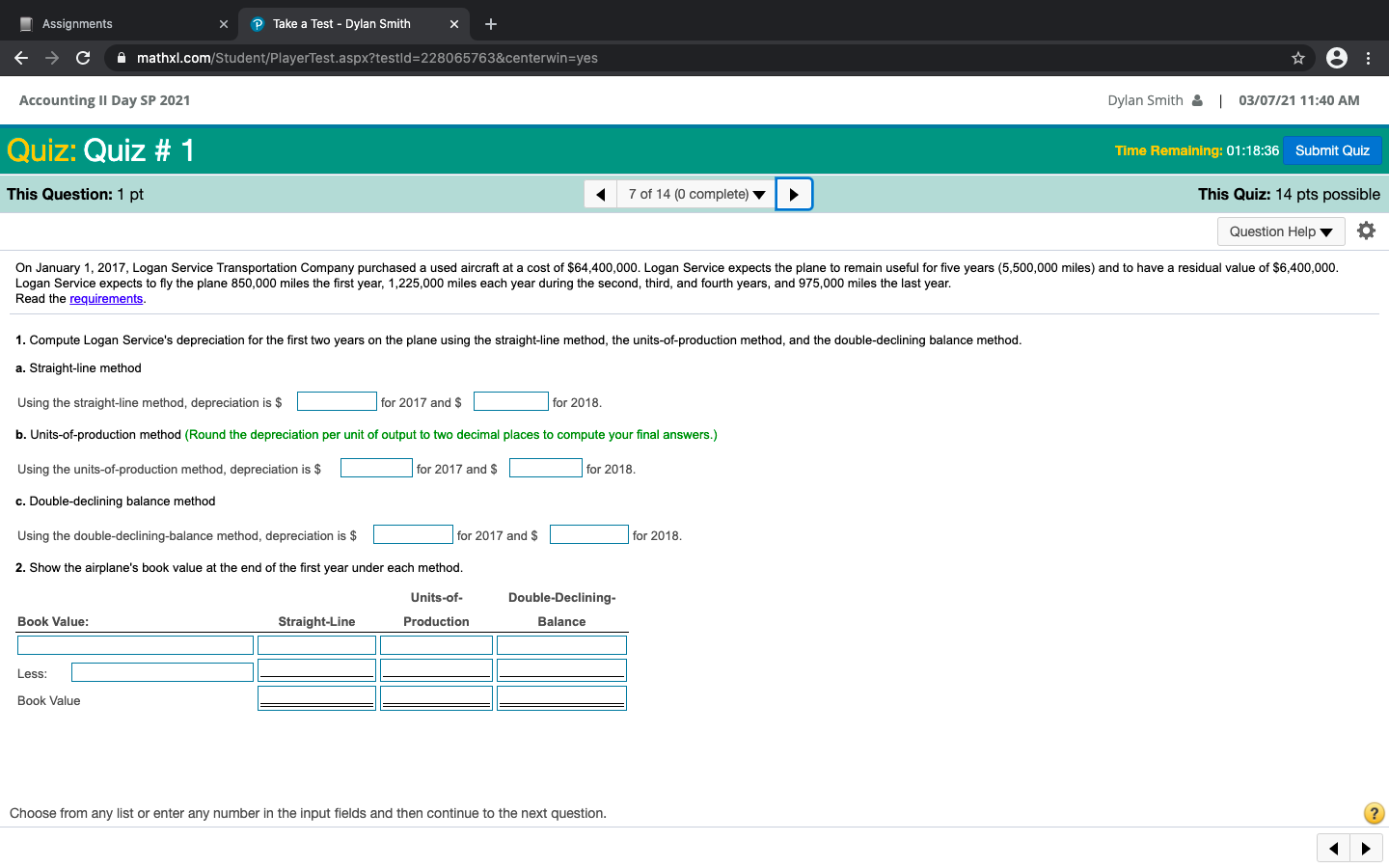Screen dimensions: 1389x868
Task: Advance to next question using top arrow
Action: 794,195
